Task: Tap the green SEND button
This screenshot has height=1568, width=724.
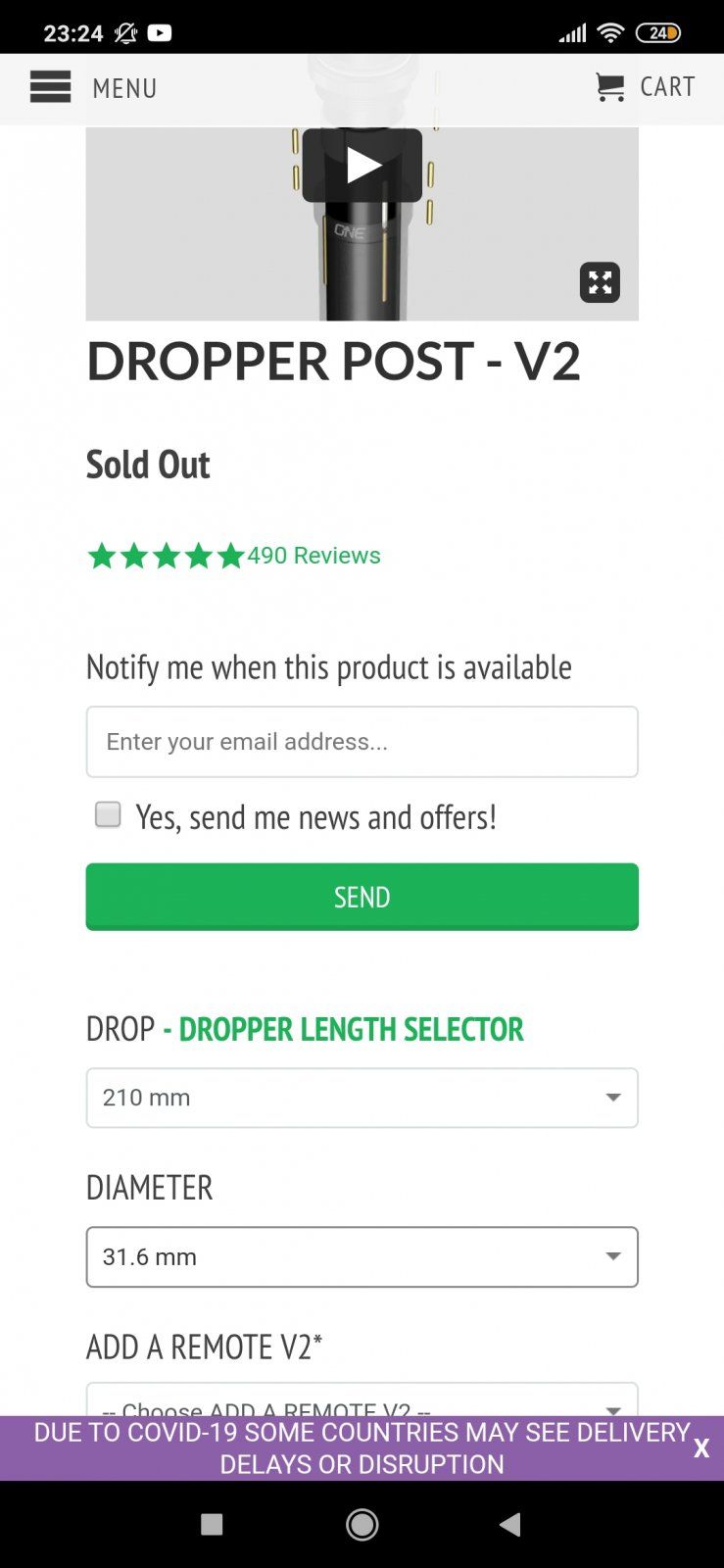Action: tap(362, 897)
